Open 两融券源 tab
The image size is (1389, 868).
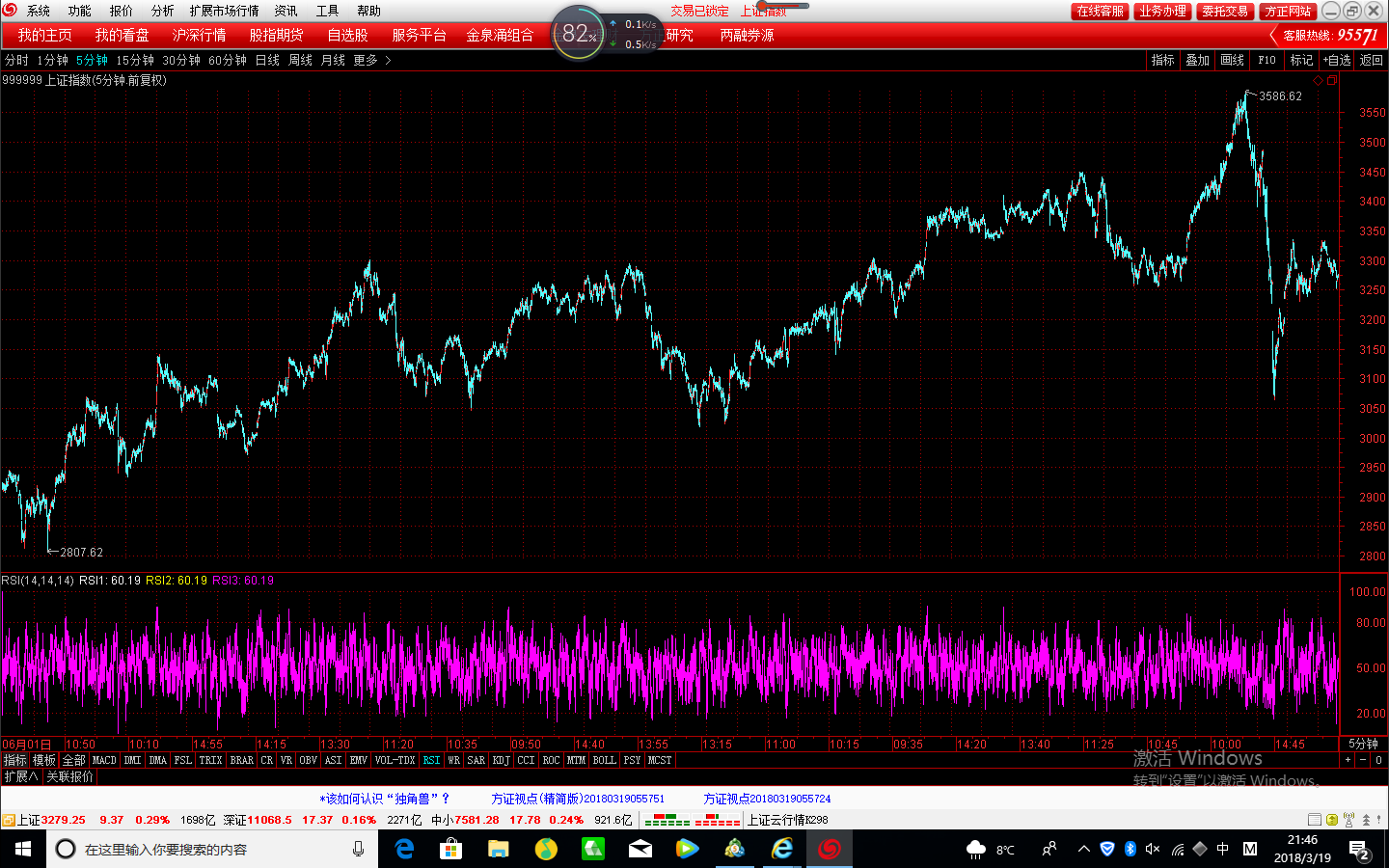pos(747,35)
